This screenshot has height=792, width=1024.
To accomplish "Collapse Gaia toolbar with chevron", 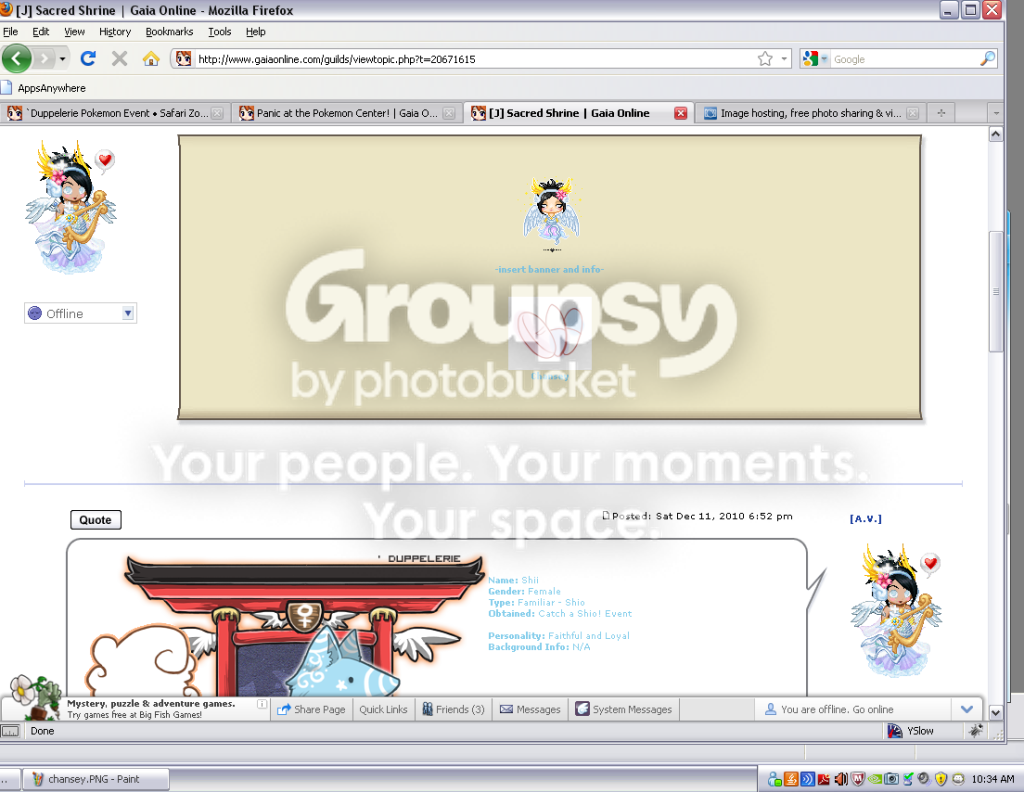I will click(x=967, y=709).
